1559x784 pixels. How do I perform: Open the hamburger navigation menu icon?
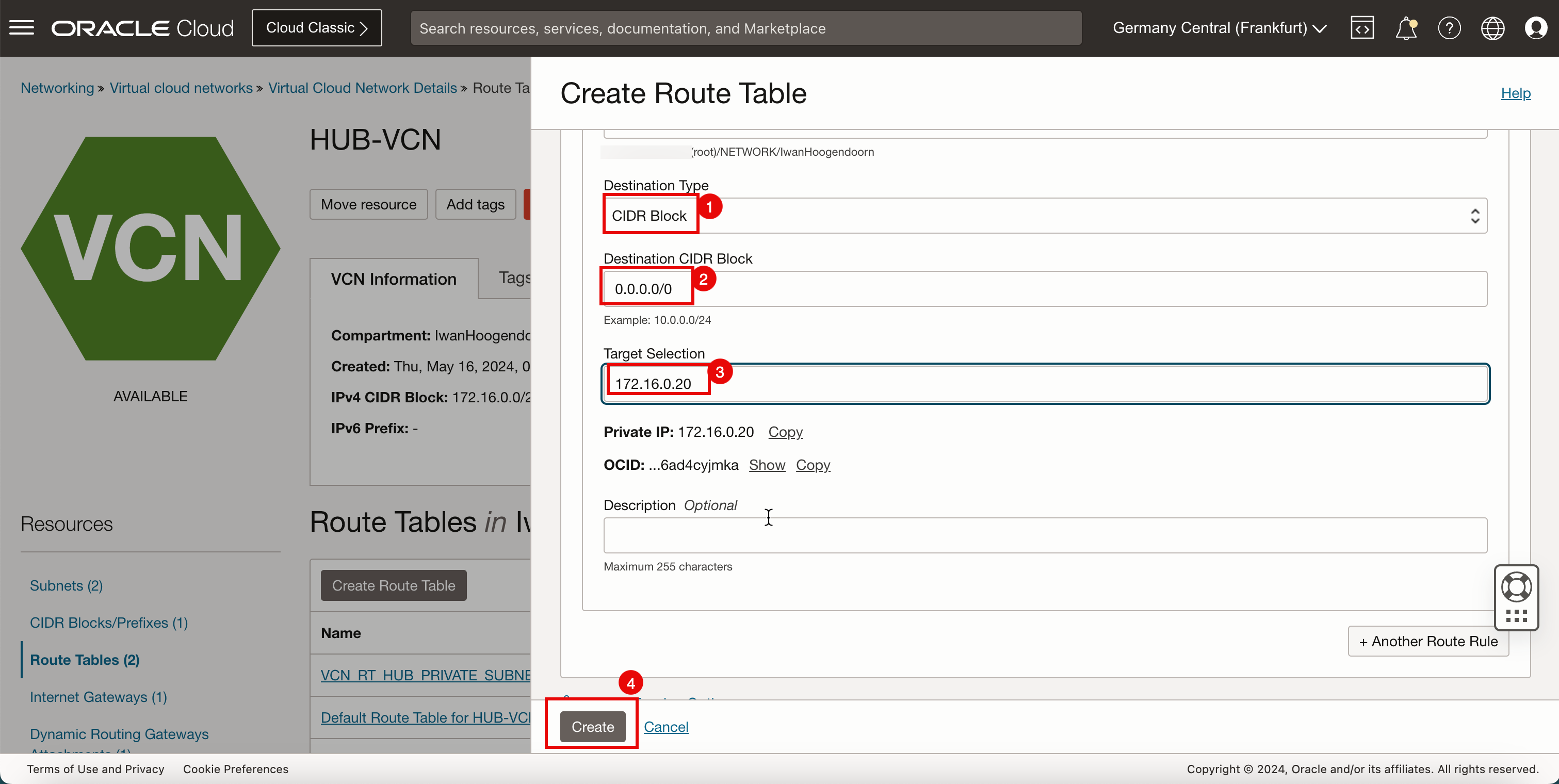[x=22, y=27]
